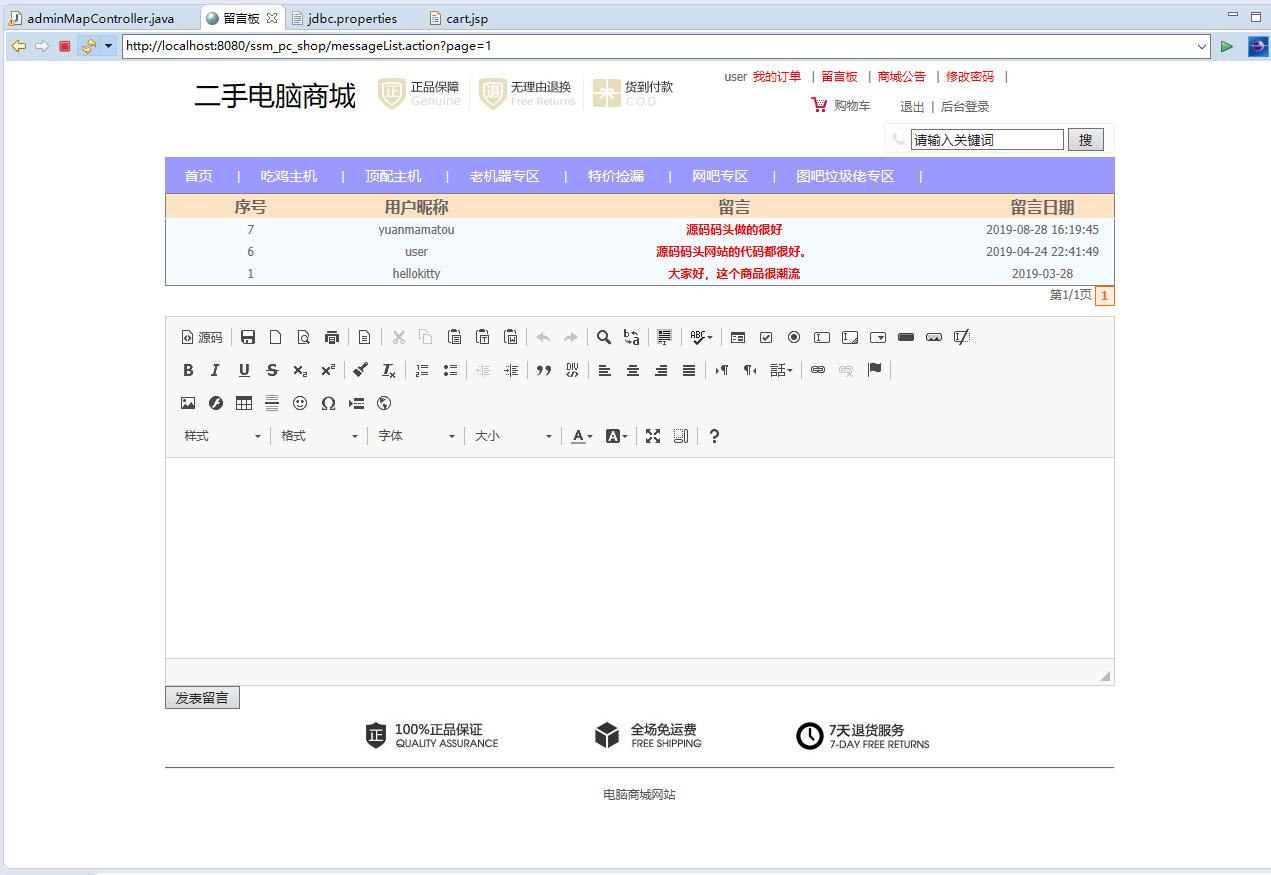This screenshot has height=875, width=1271.
Task: Insert a special character with Omega icon
Action: pos(329,403)
